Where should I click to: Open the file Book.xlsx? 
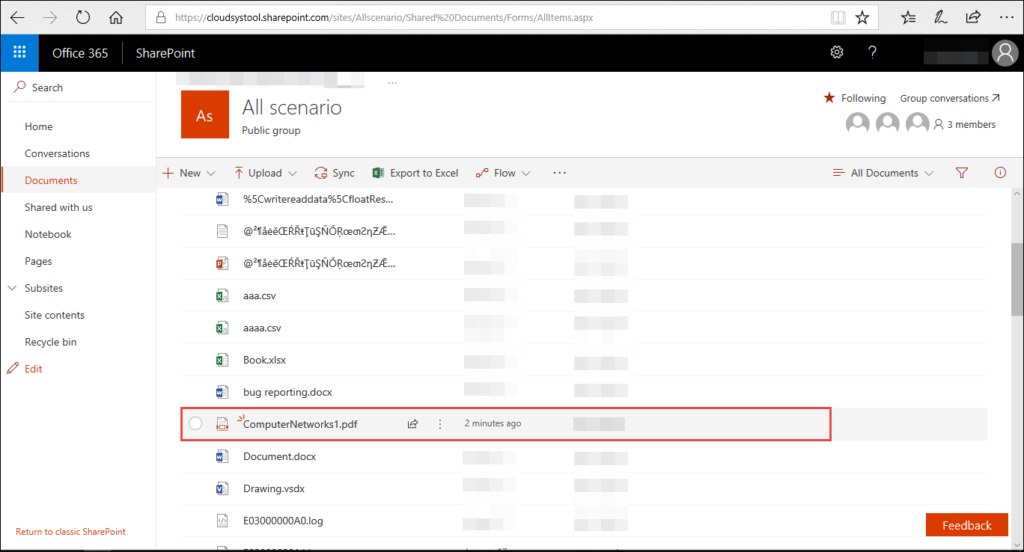pyautogui.click(x=264, y=360)
